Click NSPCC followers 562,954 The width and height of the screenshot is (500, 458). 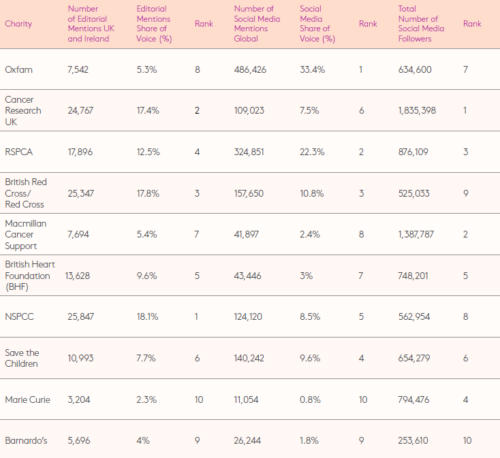pos(414,317)
